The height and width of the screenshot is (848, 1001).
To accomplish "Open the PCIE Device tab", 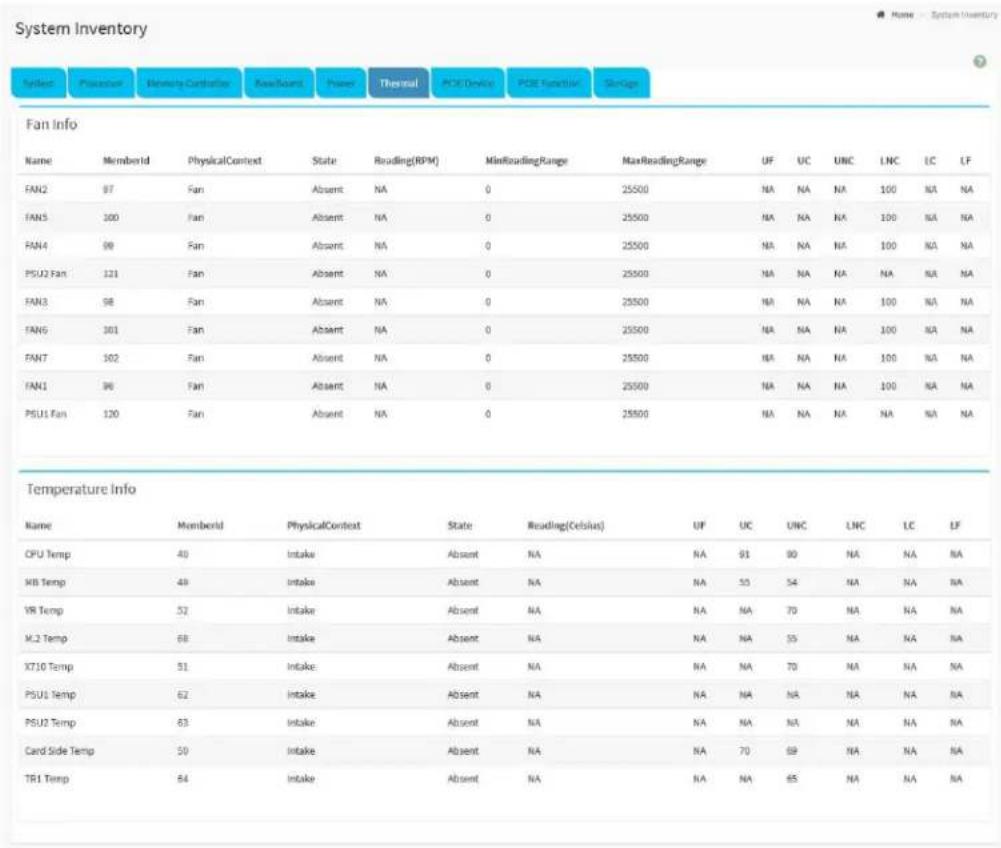I will tap(468, 83).
